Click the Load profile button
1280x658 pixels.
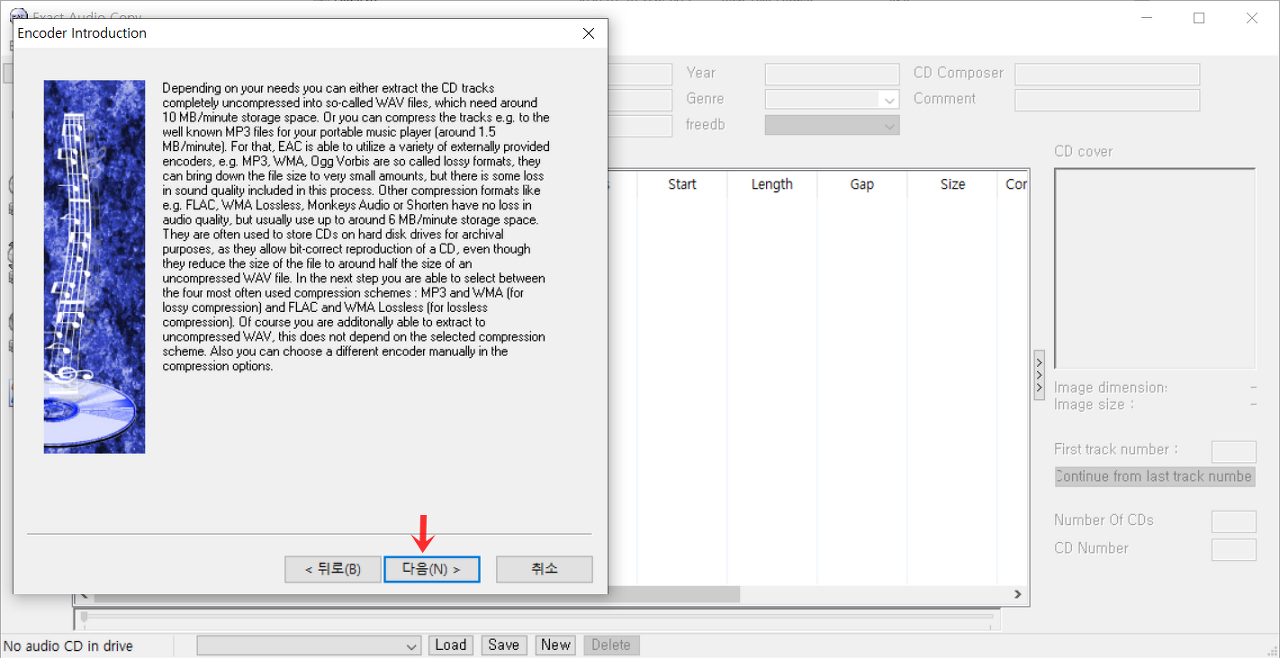click(x=450, y=645)
